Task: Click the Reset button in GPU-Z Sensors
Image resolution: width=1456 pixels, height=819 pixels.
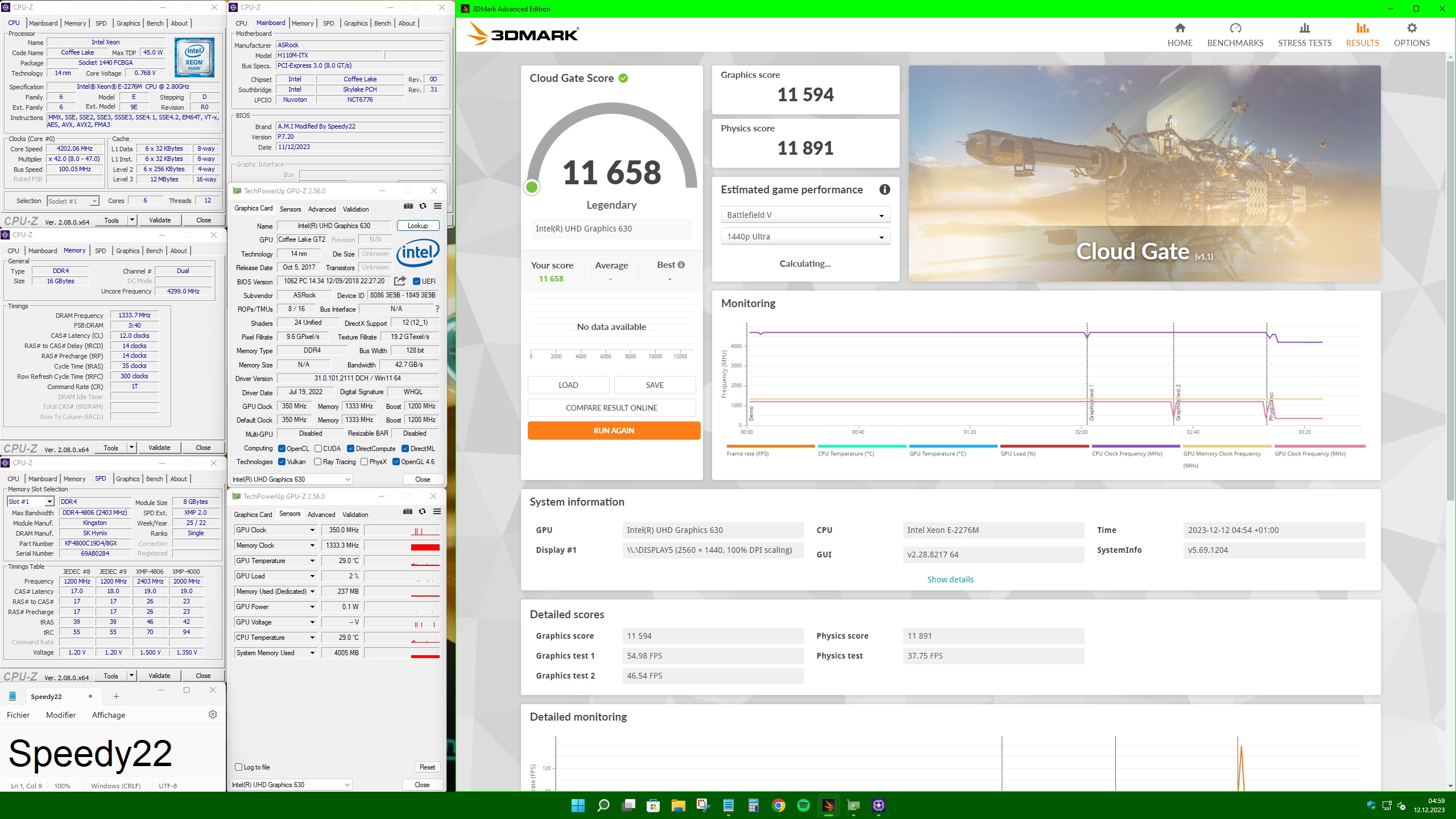Action: point(427,767)
